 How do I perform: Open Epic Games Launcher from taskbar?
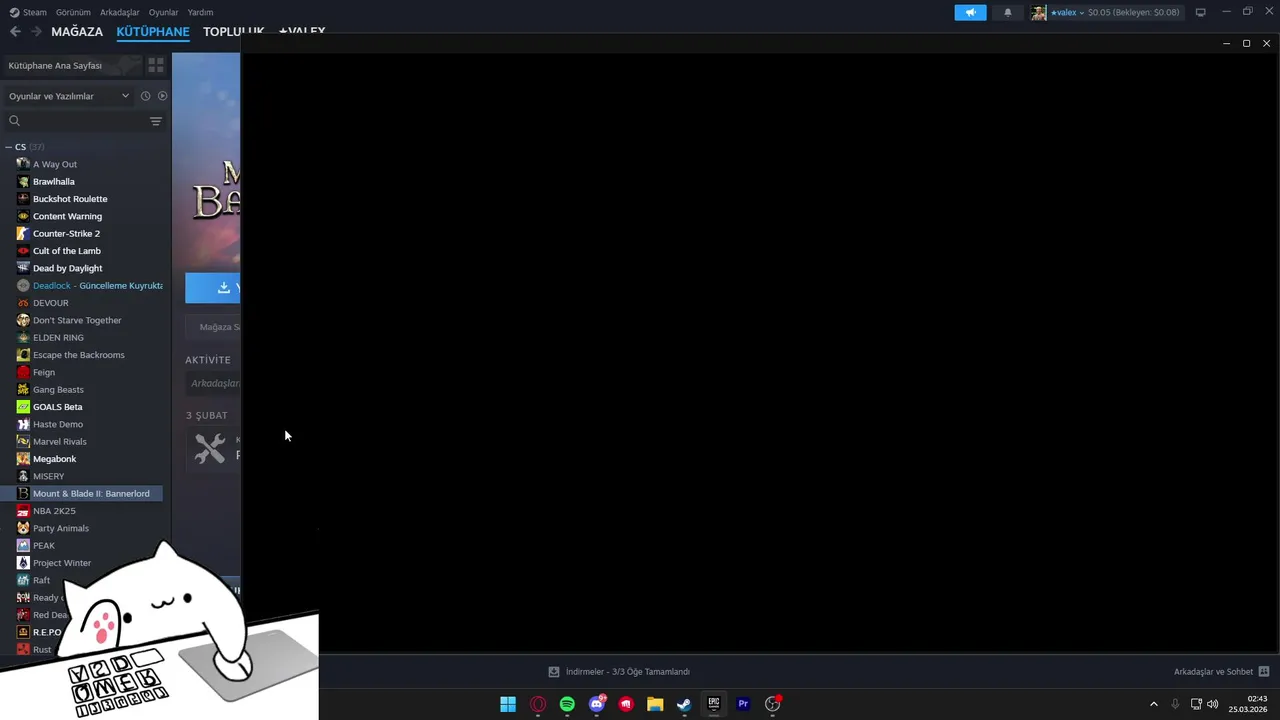[x=714, y=704]
